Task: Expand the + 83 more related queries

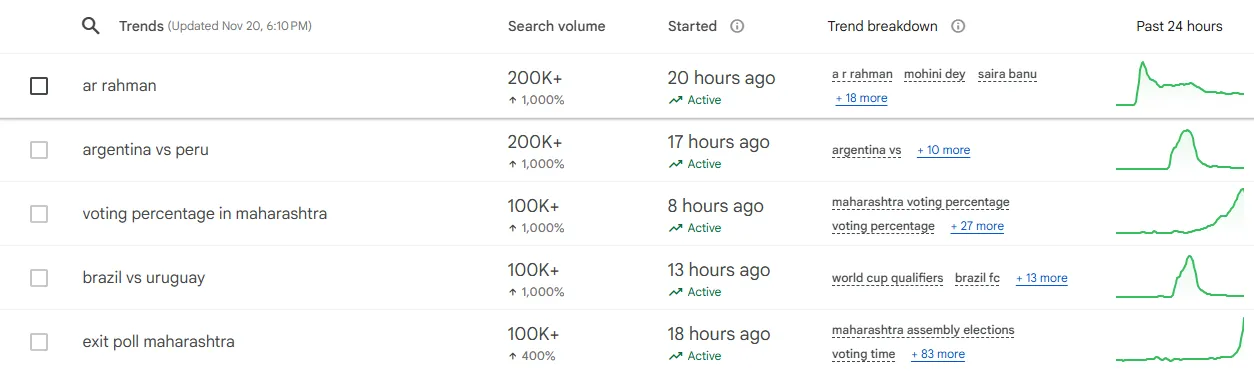Action: (938, 354)
